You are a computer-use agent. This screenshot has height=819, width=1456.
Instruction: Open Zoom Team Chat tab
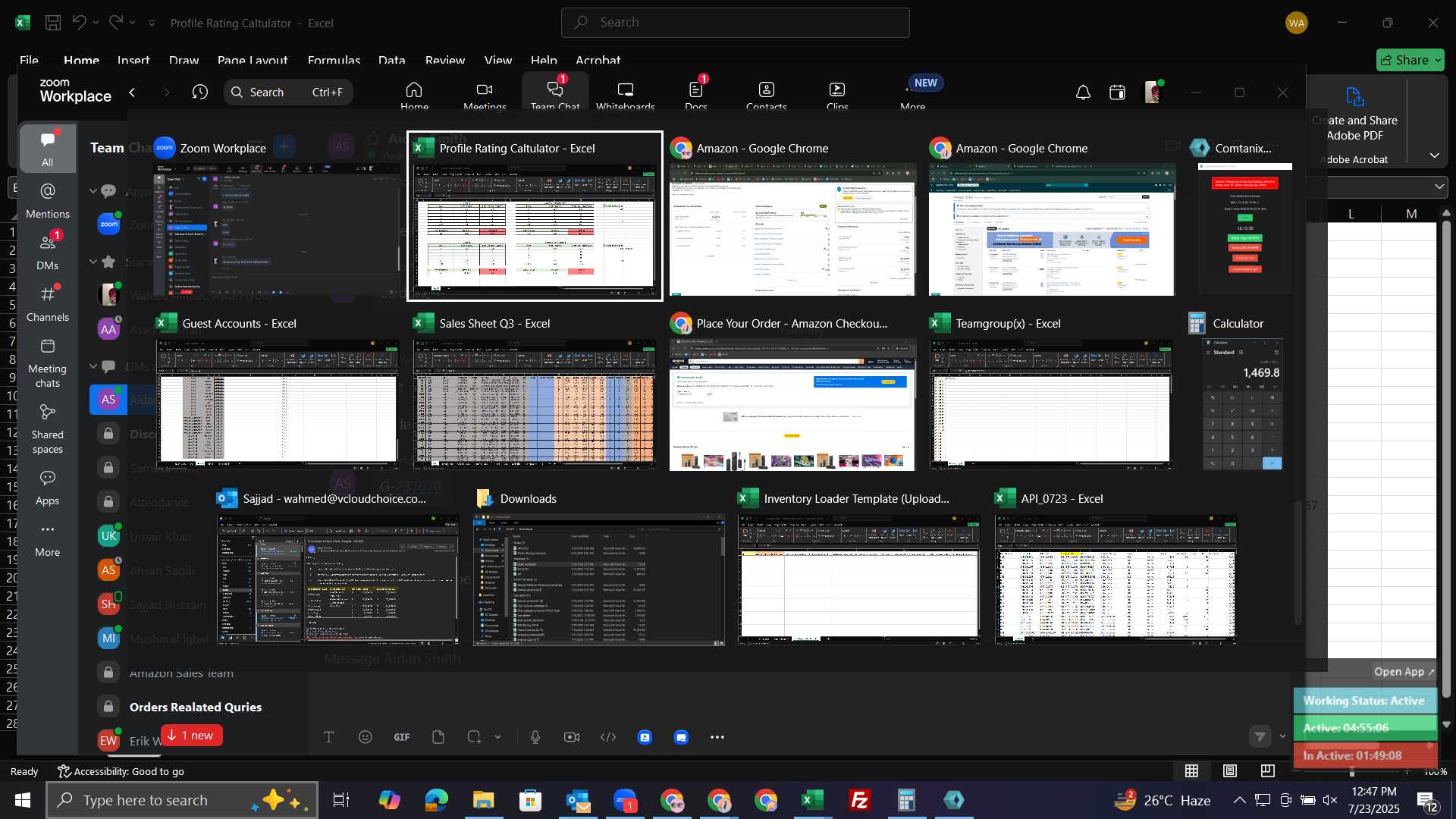point(555,94)
